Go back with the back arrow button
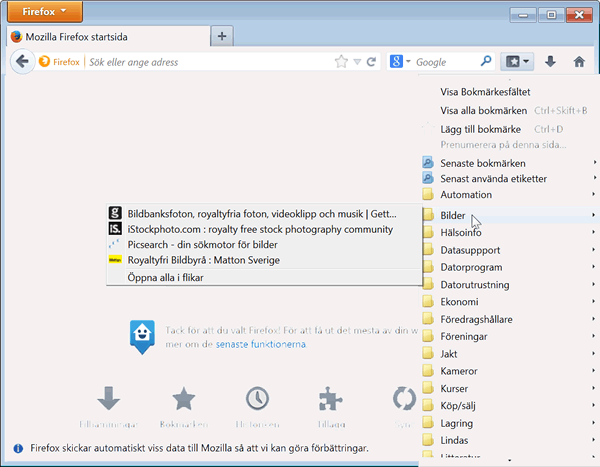 pos(23,61)
